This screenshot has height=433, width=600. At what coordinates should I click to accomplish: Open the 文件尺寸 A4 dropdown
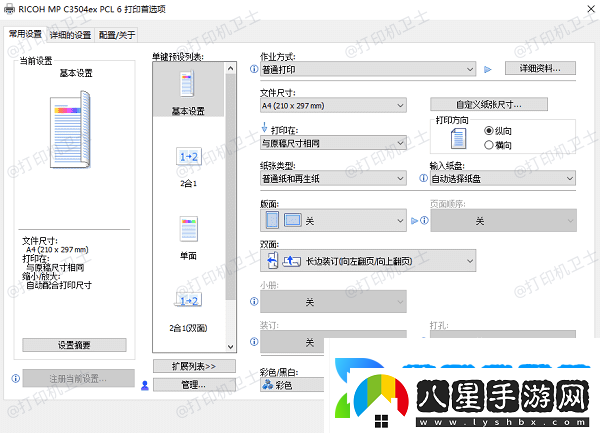(x=333, y=106)
